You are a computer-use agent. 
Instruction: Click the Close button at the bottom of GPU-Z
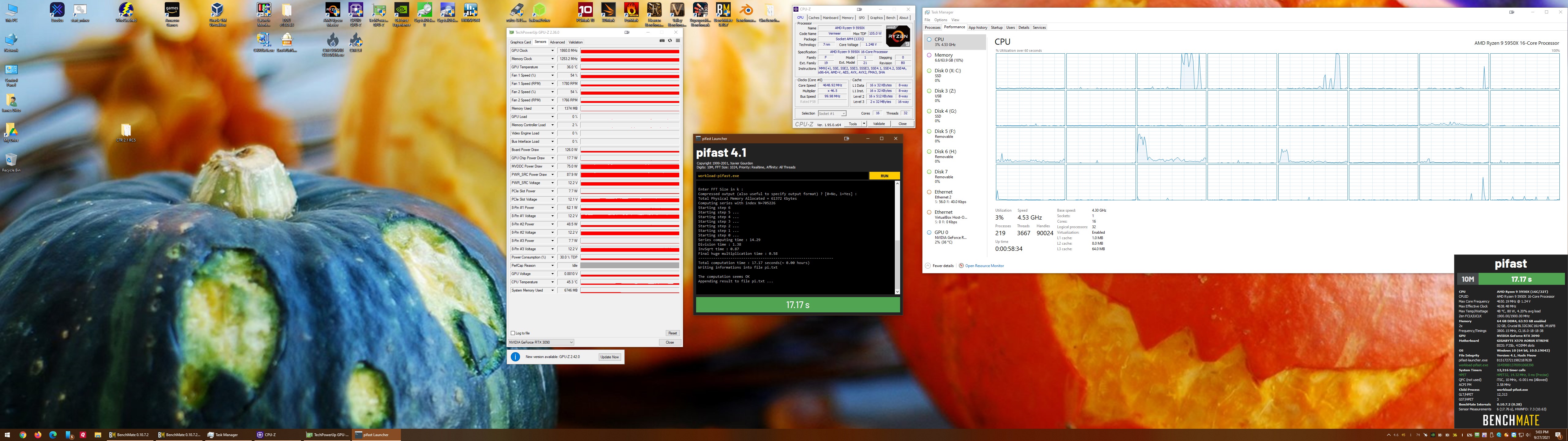coord(669,342)
